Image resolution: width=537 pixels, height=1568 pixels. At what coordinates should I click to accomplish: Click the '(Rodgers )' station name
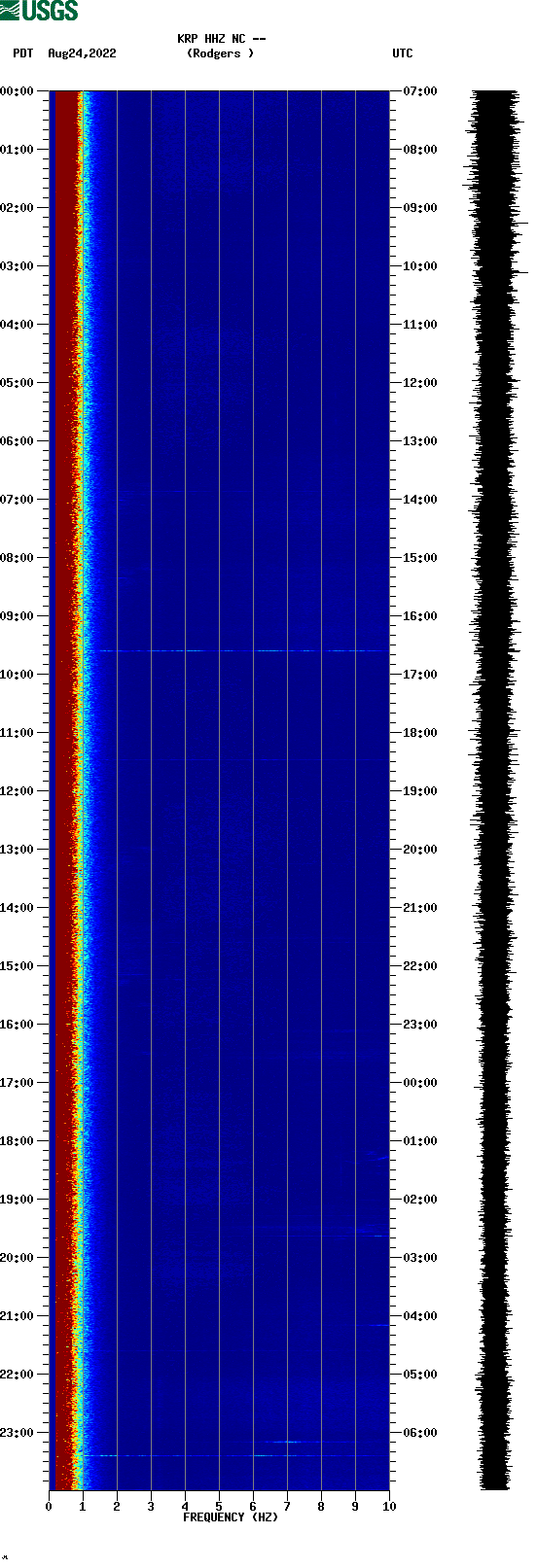click(x=220, y=53)
